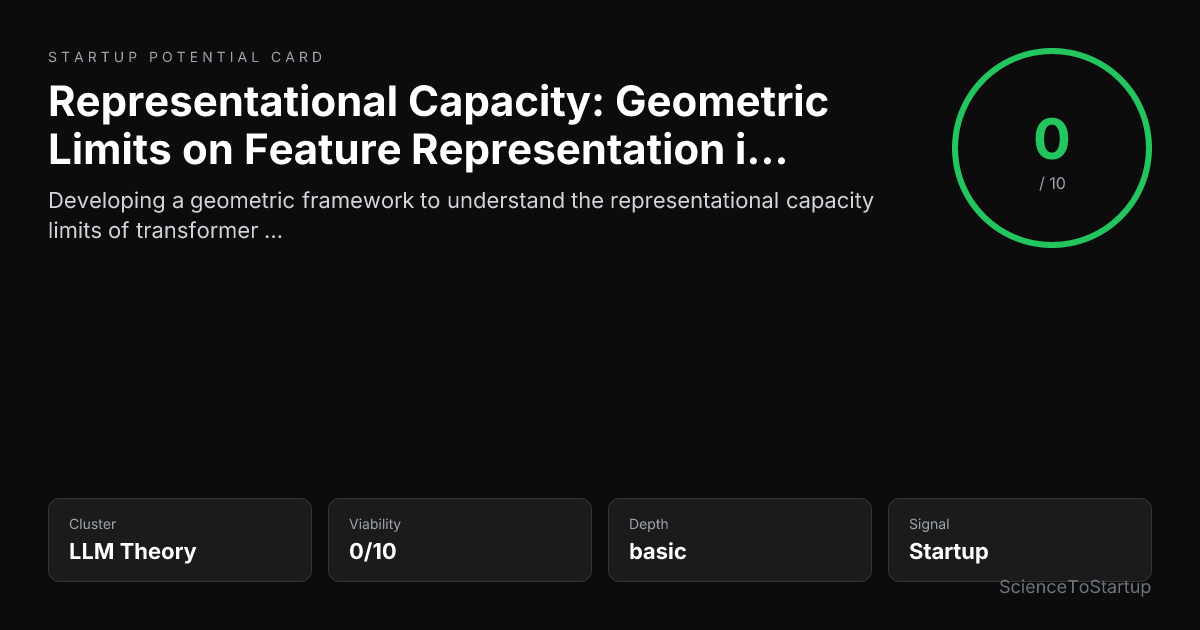Click the description starting 'Developing a geometric framework'
Viewport: 1200px width, 630px height.
click(x=461, y=215)
